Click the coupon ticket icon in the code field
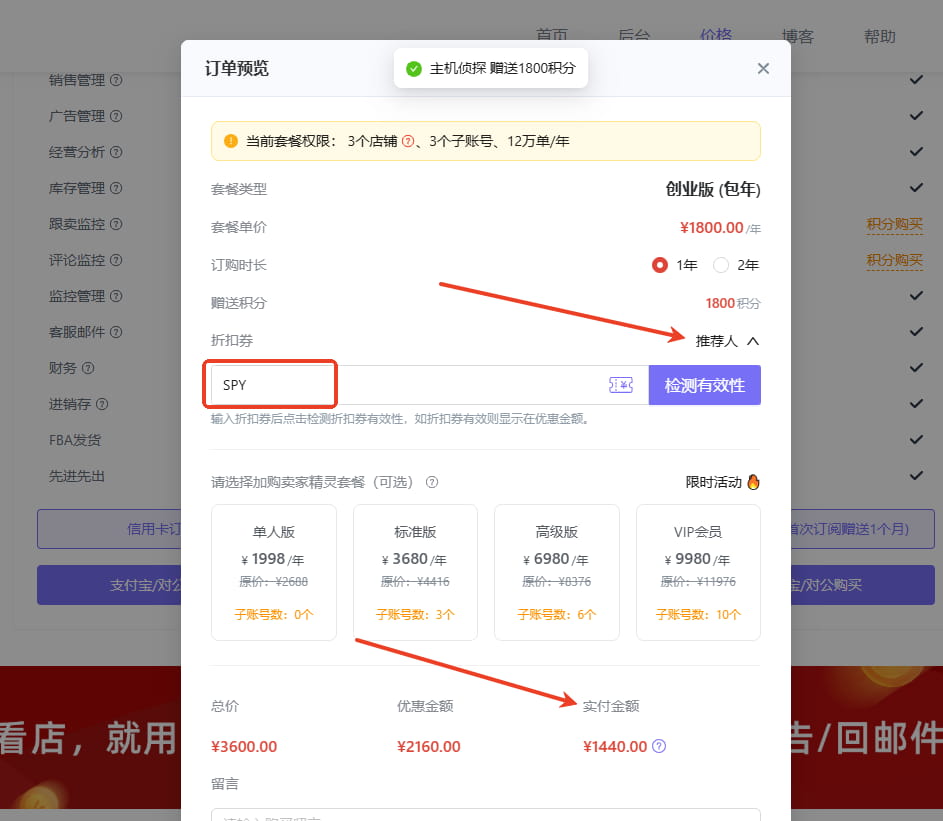Image resolution: width=943 pixels, height=821 pixels. (x=620, y=384)
